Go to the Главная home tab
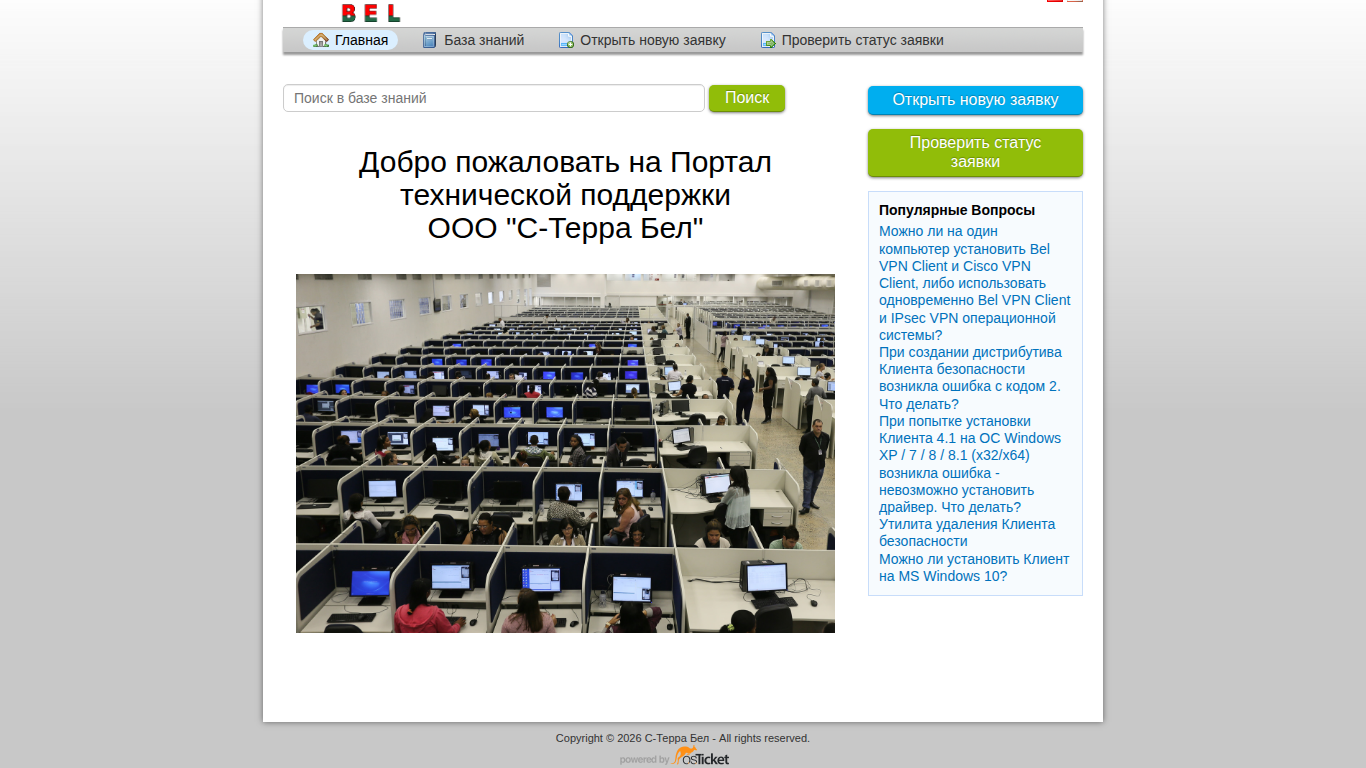Image resolution: width=1366 pixels, height=768 pixels. pos(350,40)
